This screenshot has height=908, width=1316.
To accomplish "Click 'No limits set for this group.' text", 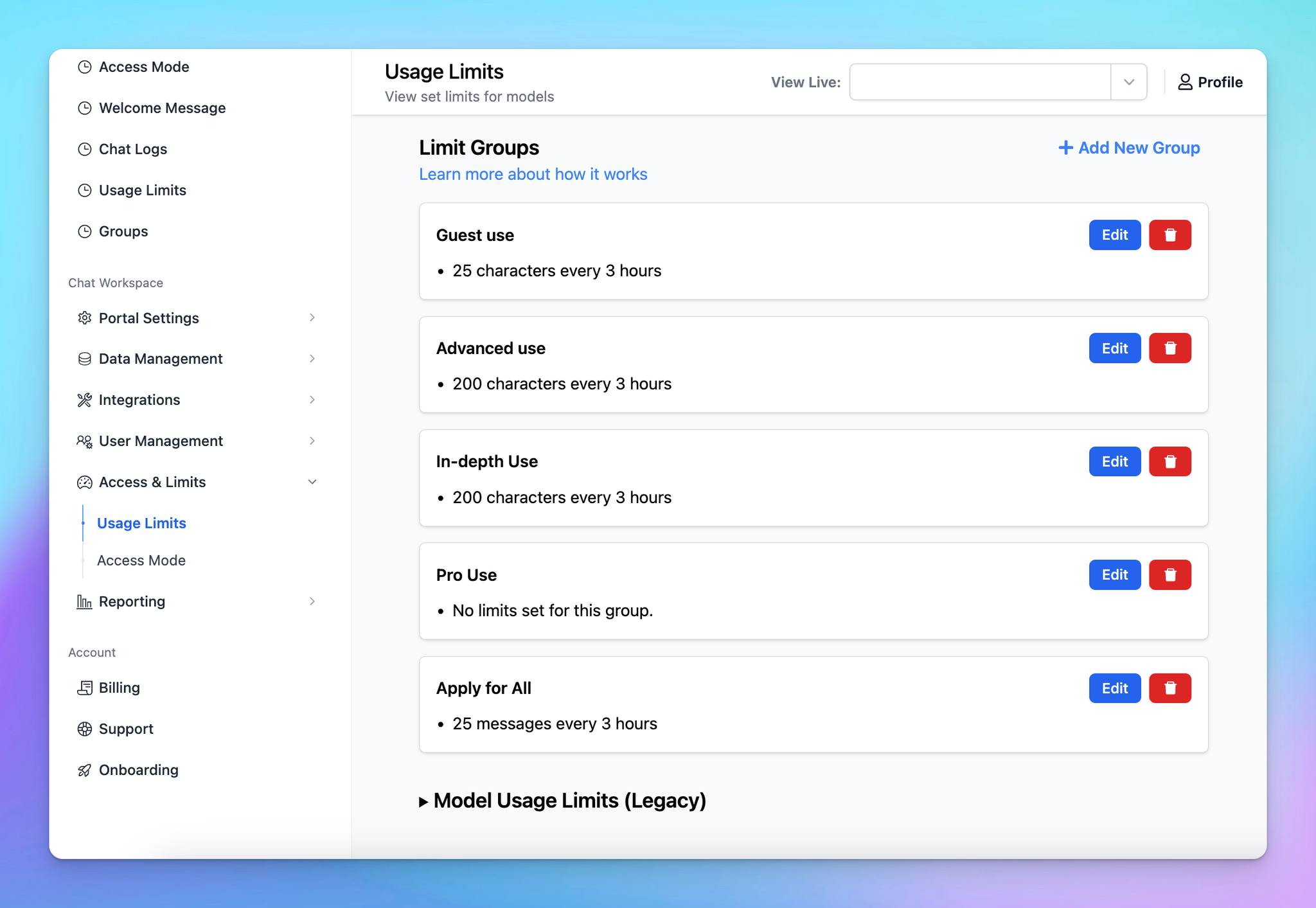I will pyautogui.click(x=553, y=610).
